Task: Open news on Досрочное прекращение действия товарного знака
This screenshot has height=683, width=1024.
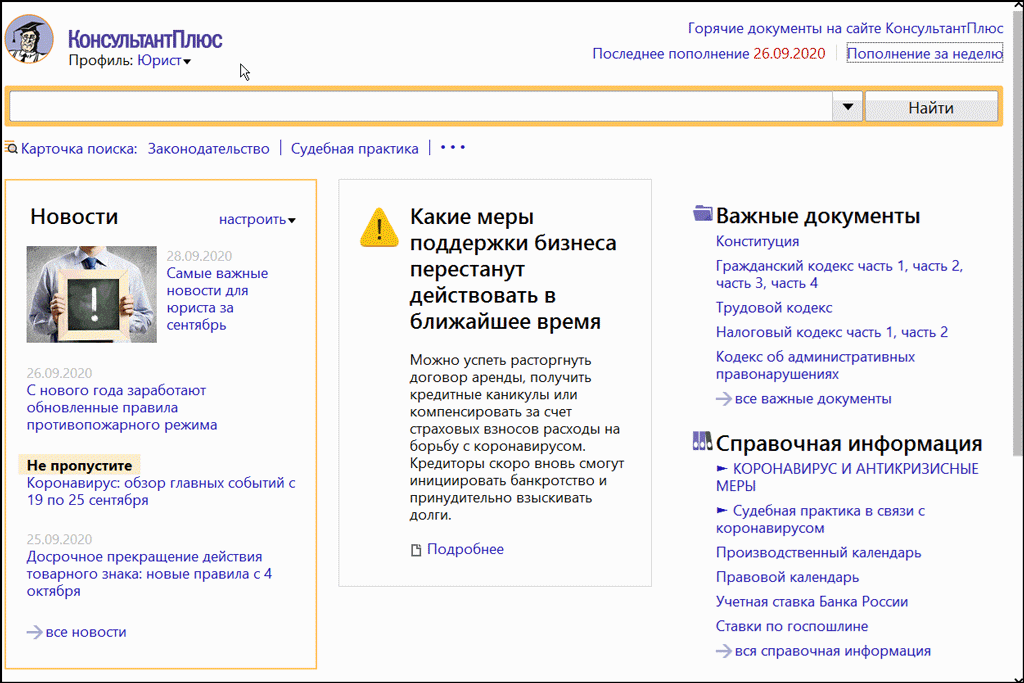Action: [149, 574]
